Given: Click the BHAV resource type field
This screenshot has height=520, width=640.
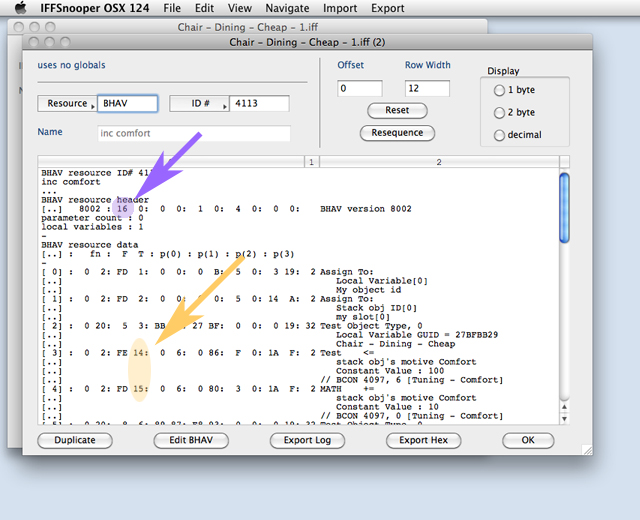Looking at the screenshot, I should pos(127,104).
